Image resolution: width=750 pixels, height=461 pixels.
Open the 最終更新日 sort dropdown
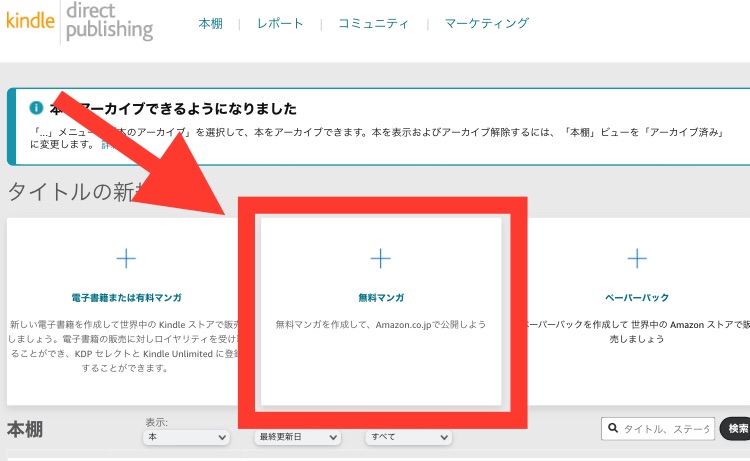tap(298, 437)
